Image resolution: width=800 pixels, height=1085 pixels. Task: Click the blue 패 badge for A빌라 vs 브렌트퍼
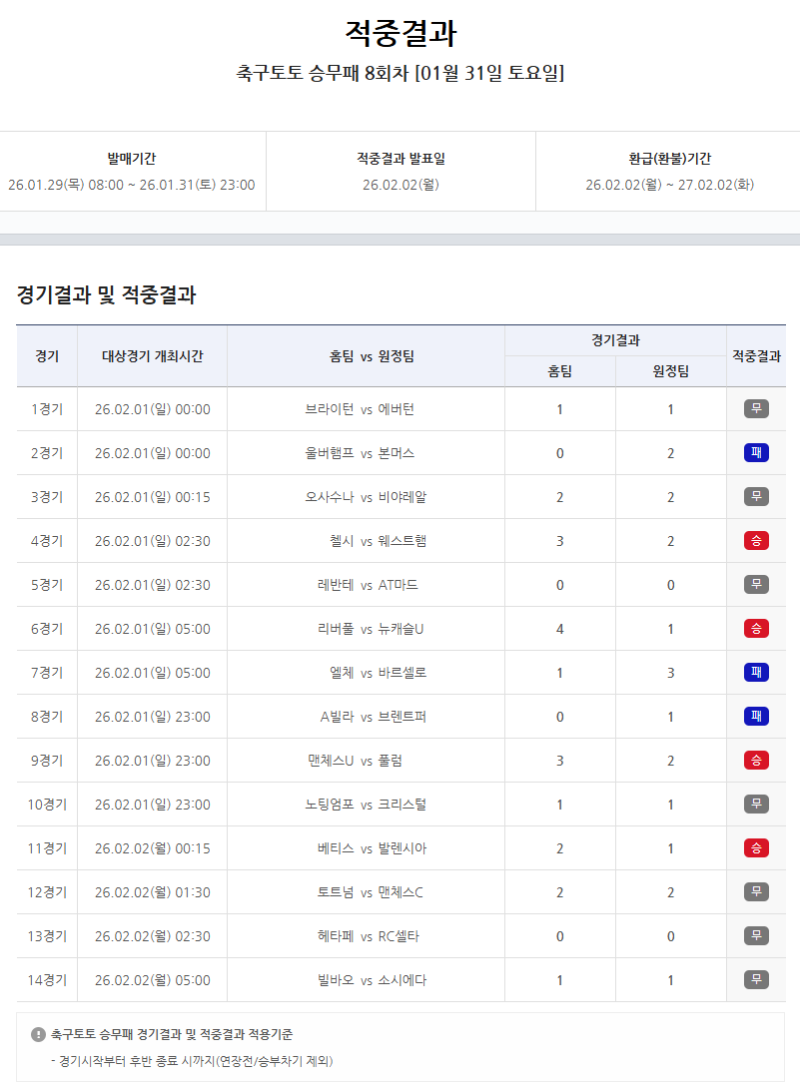pyautogui.click(x=756, y=717)
